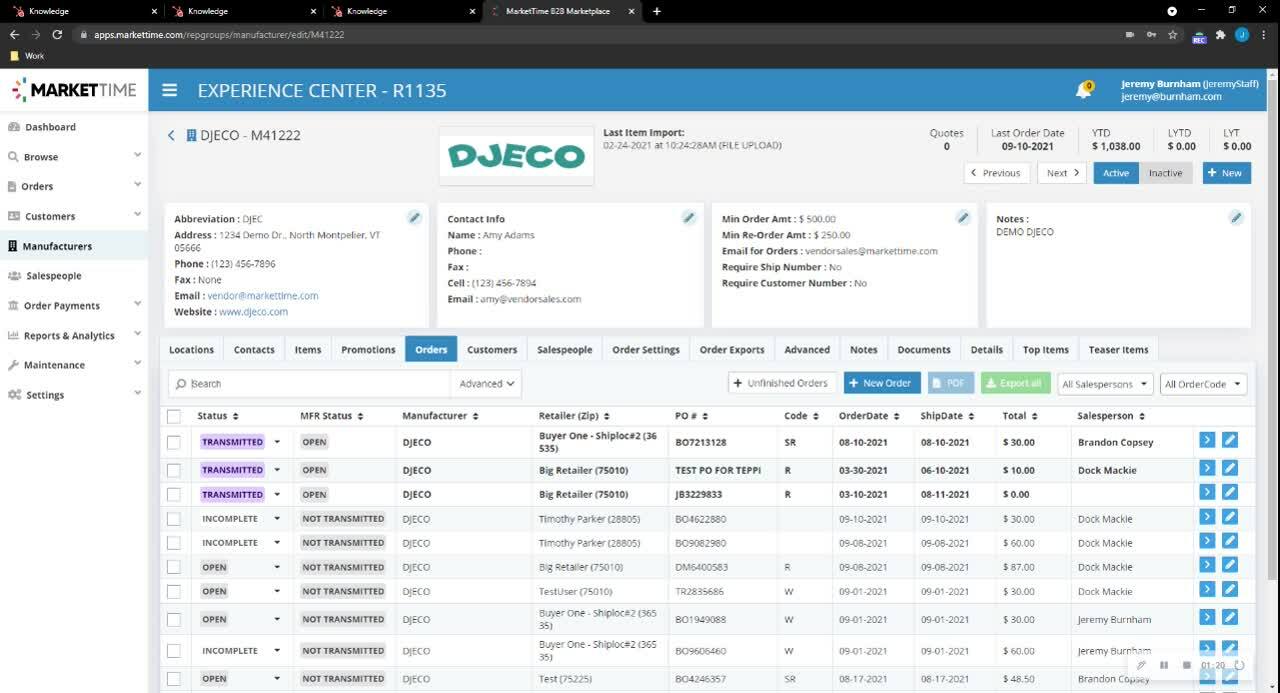Open order TEST PO FOR TEPPI arrow icon

(x=1207, y=468)
